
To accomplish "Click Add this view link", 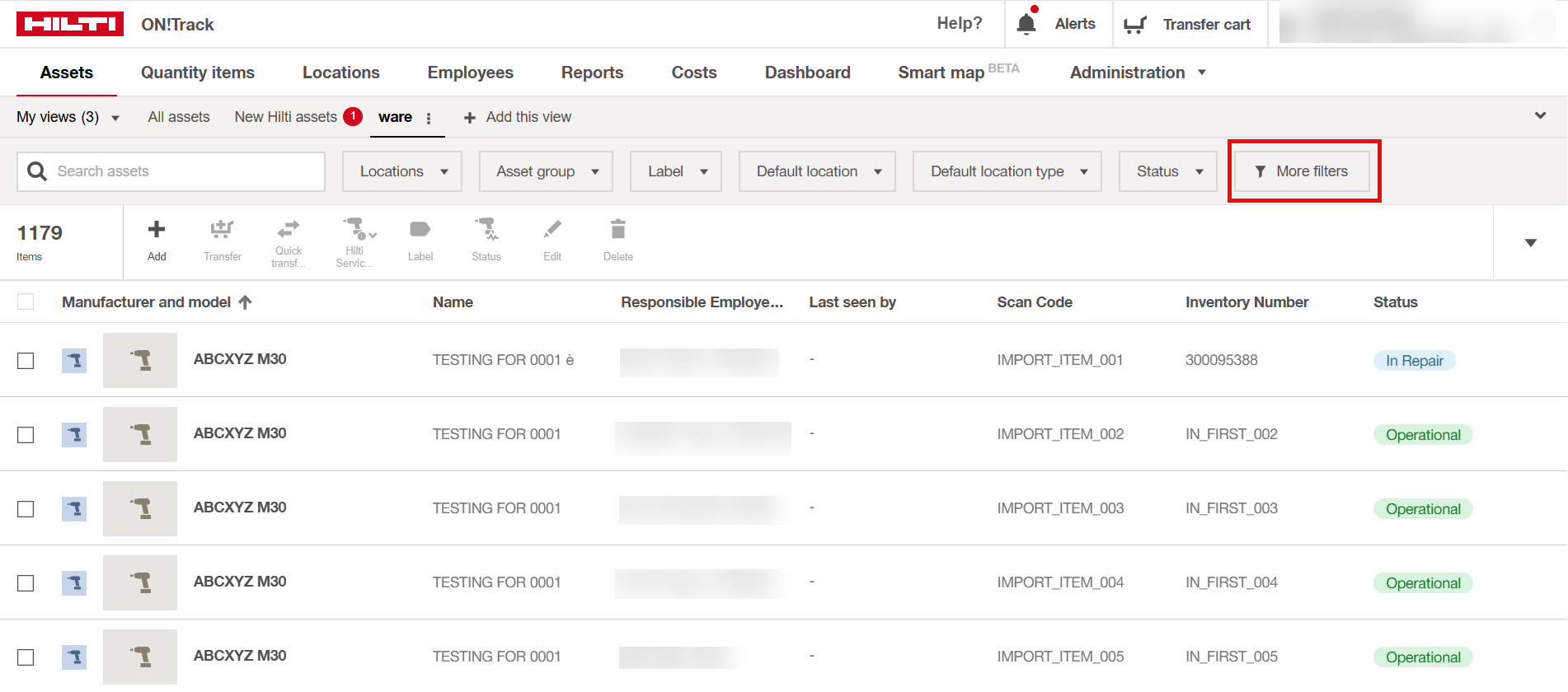I will (518, 117).
